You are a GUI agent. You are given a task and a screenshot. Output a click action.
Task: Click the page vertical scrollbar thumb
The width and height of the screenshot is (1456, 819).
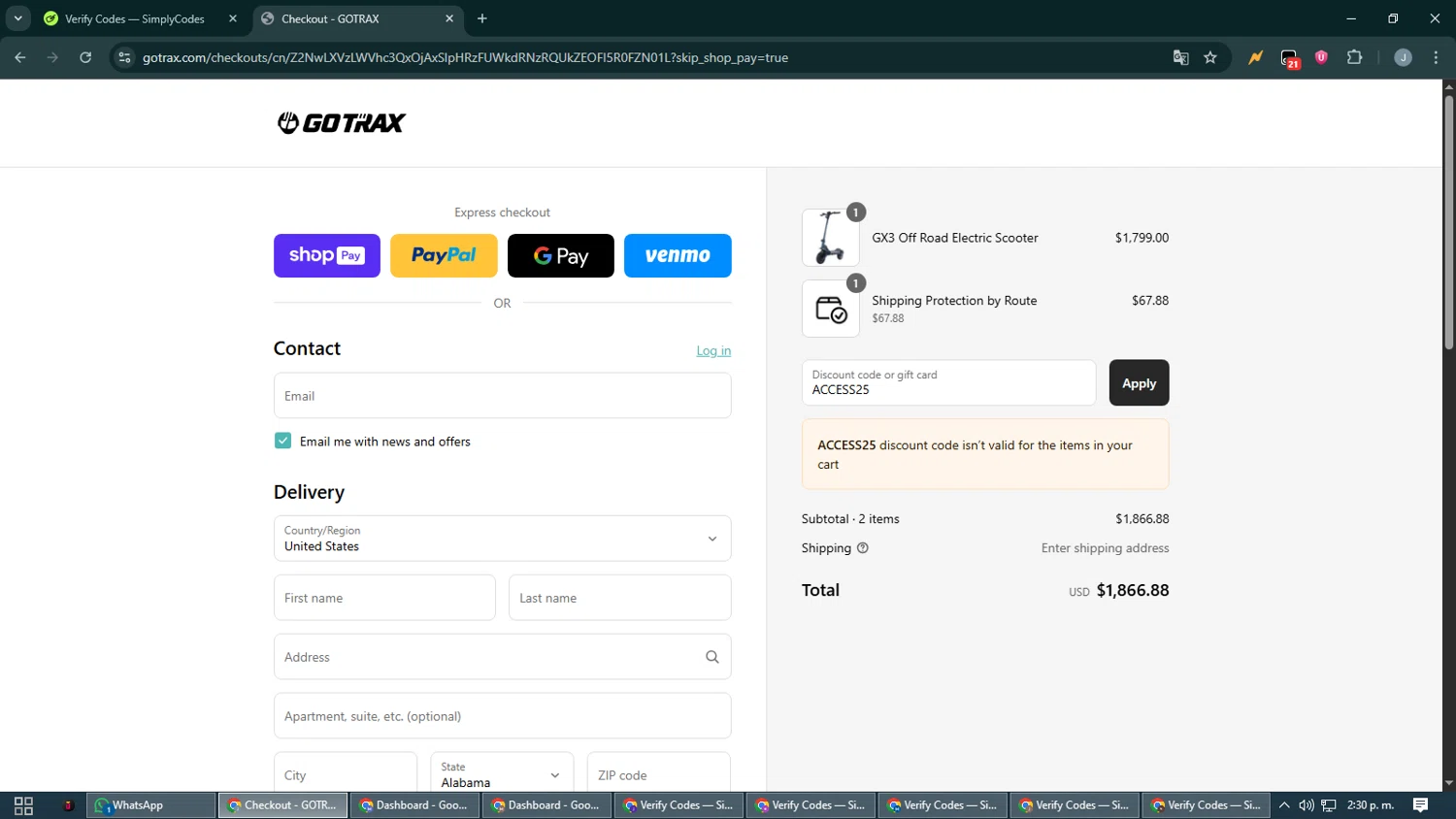point(1449,222)
